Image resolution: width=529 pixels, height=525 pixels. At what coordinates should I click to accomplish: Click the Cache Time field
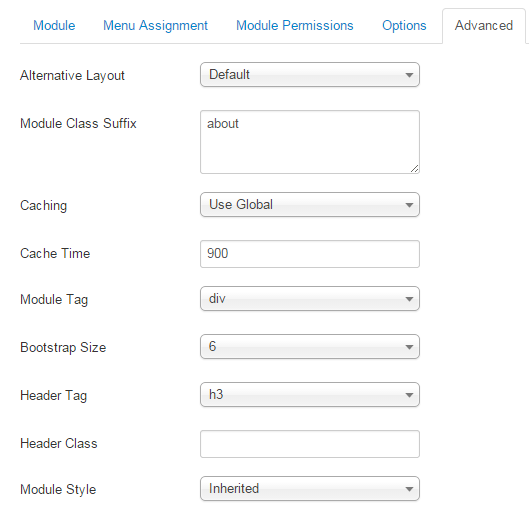pyautogui.click(x=310, y=254)
